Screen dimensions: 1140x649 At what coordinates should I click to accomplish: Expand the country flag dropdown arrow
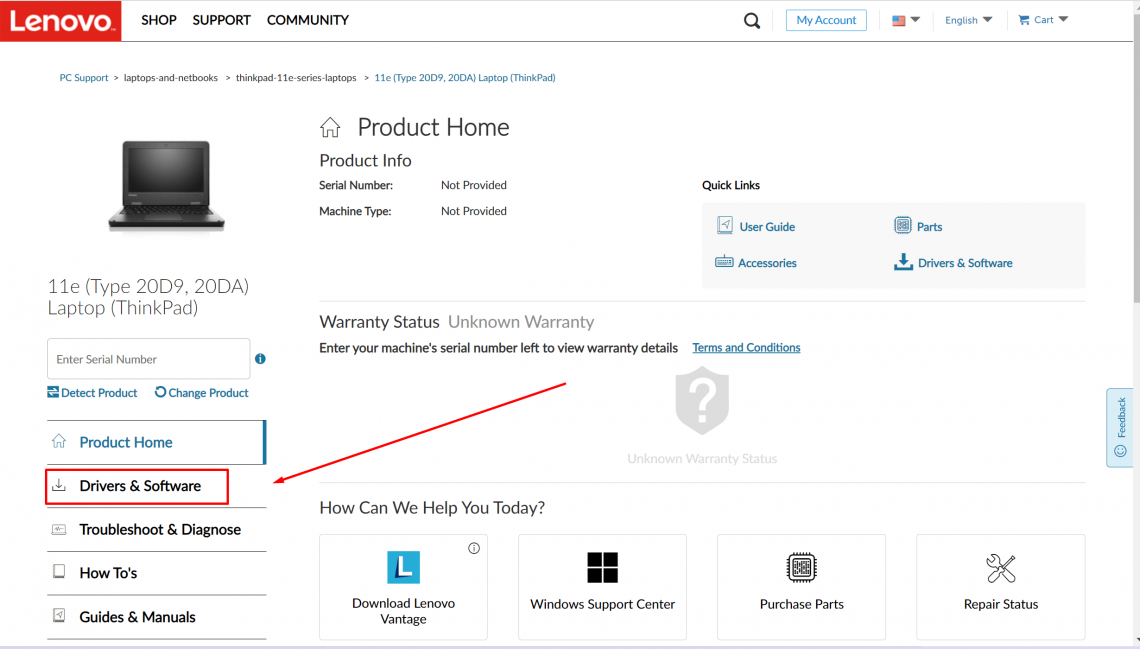(x=915, y=20)
